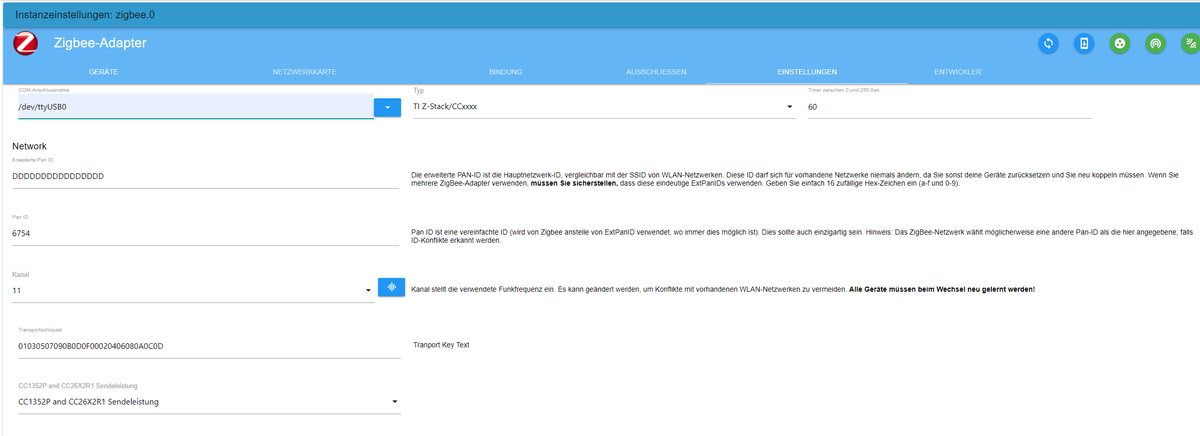The height and width of the screenshot is (436, 1200).
Task: Click the Transportschlüssel key field
Action: (209, 346)
